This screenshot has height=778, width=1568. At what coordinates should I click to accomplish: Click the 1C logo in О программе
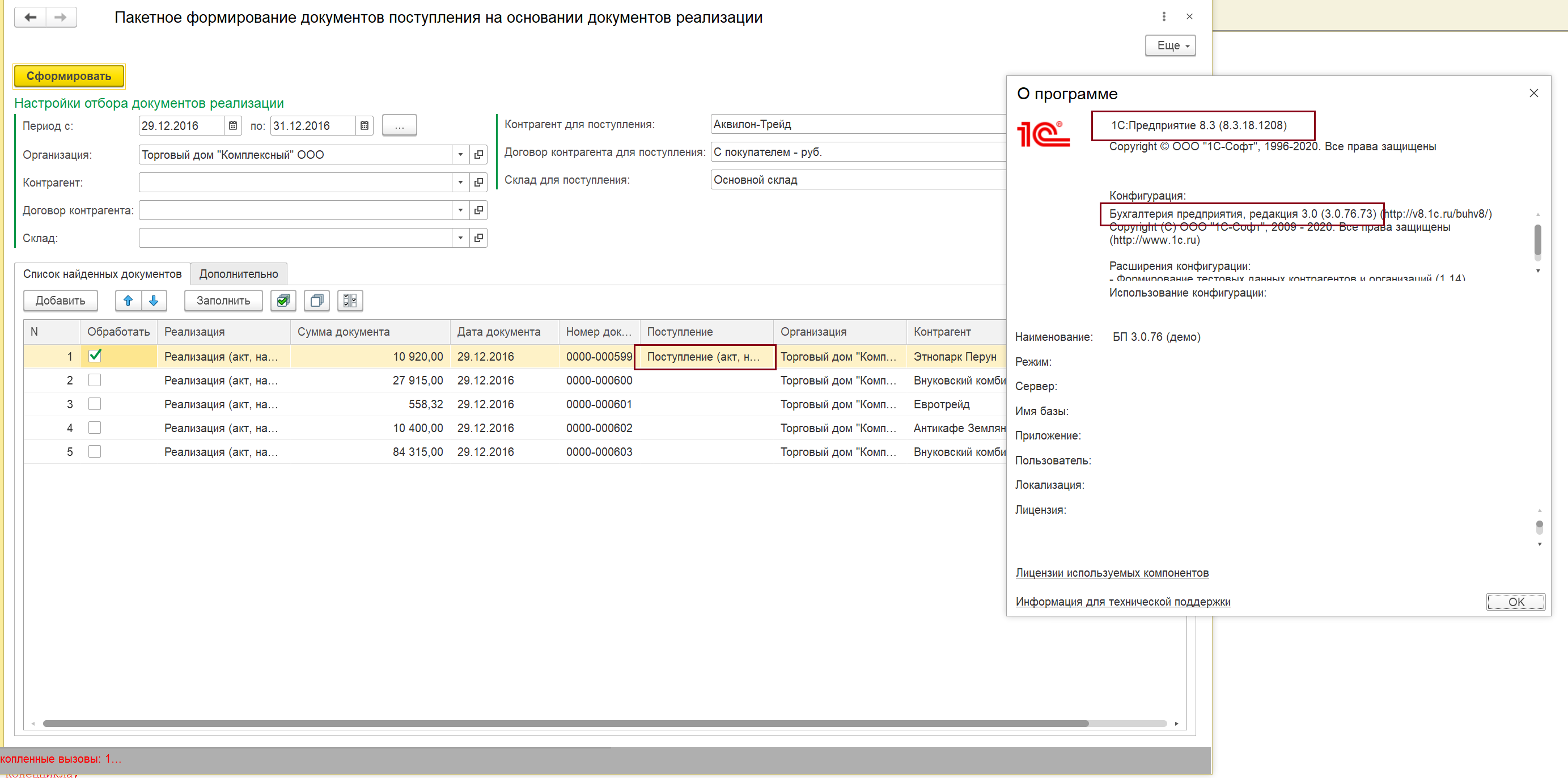click(x=1043, y=134)
